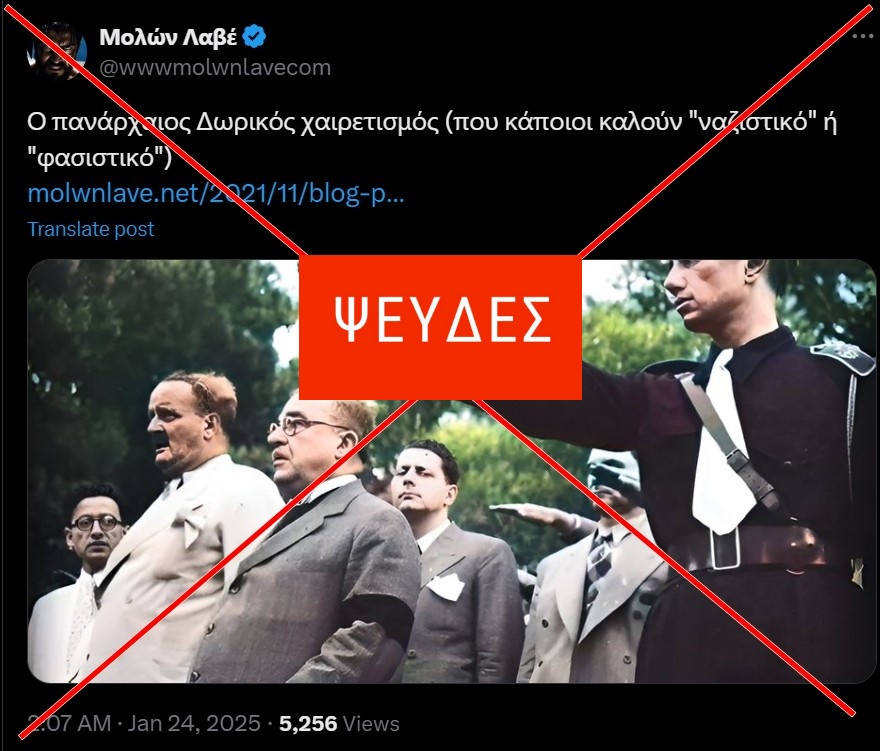Open the @wwwmolwnlavecom handle

tap(215, 67)
